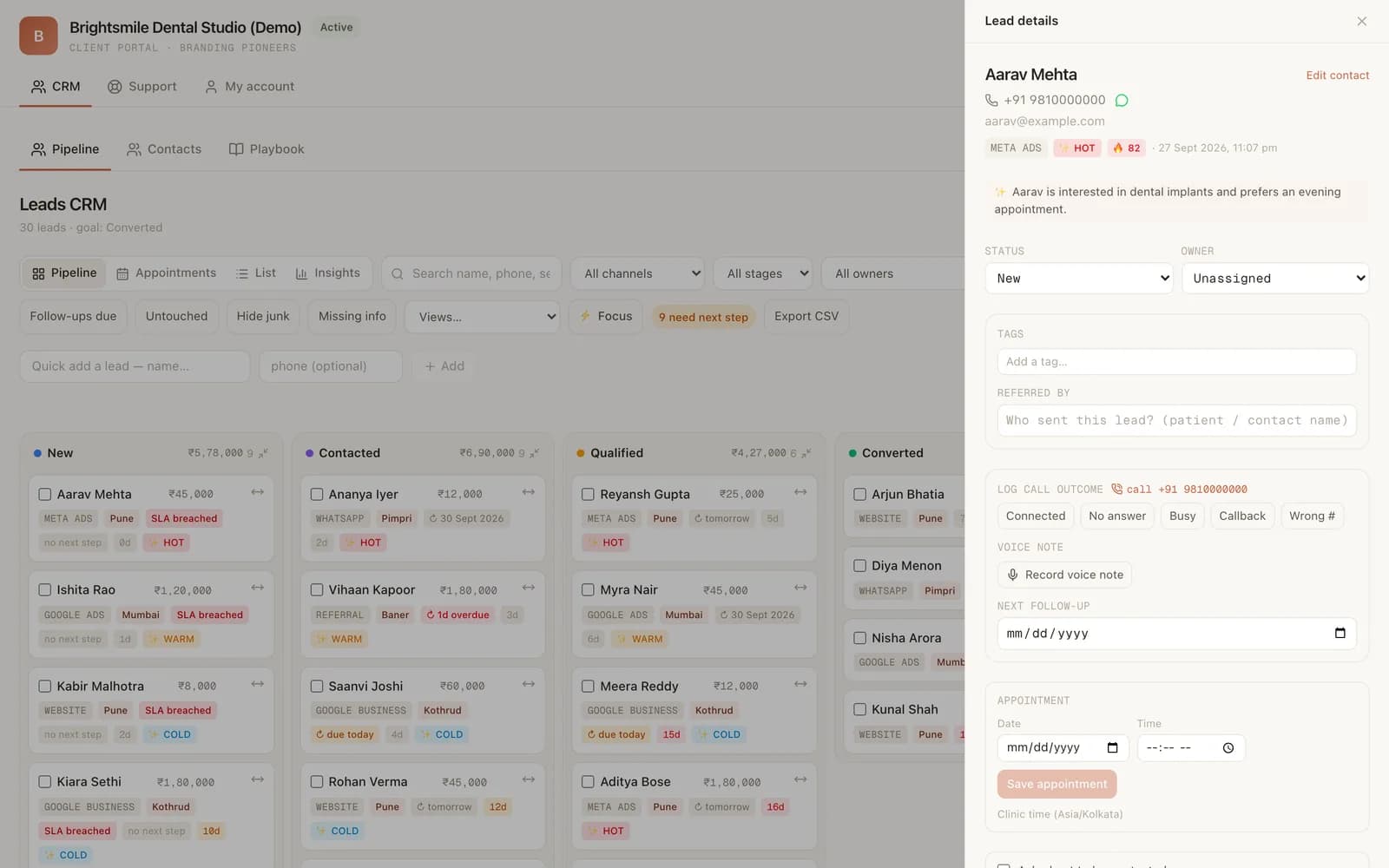The width and height of the screenshot is (1389, 868).
Task: Click the move arrows on Saanvi Joshi card
Action: [528, 684]
